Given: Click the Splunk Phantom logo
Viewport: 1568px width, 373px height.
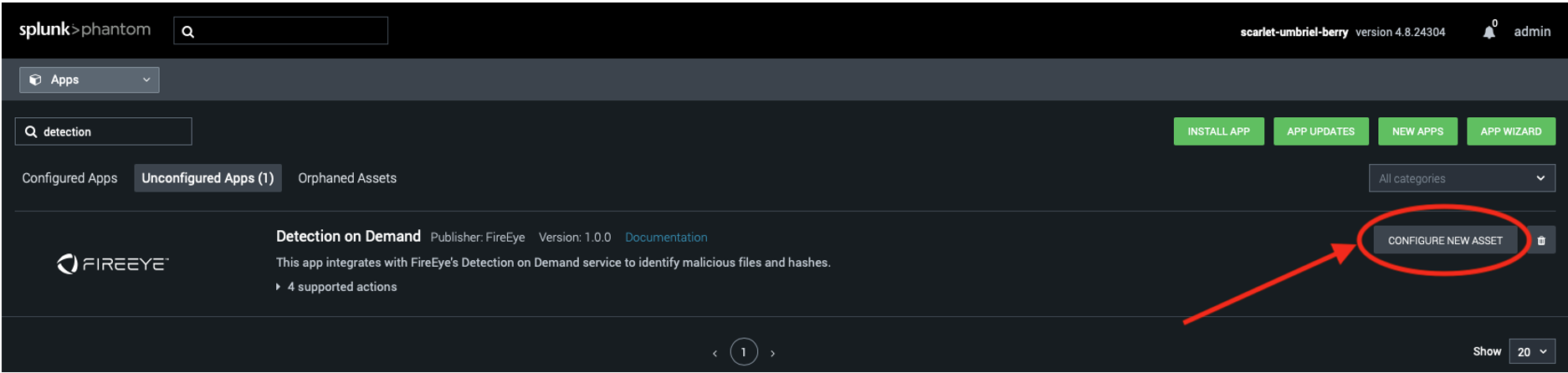Looking at the screenshot, I should (85, 30).
